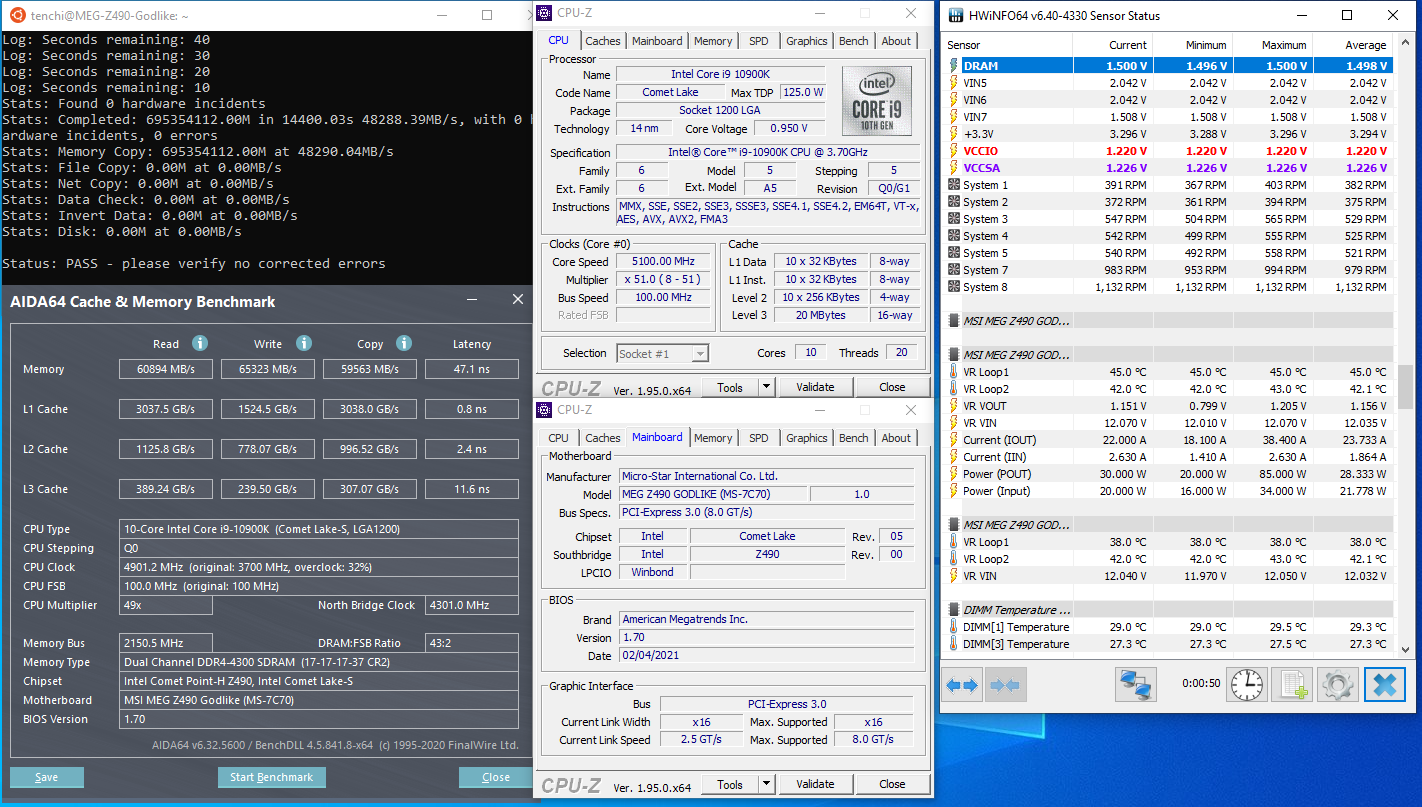
Task: Close sensor status with the blue X icon
Action: tap(1385, 685)
